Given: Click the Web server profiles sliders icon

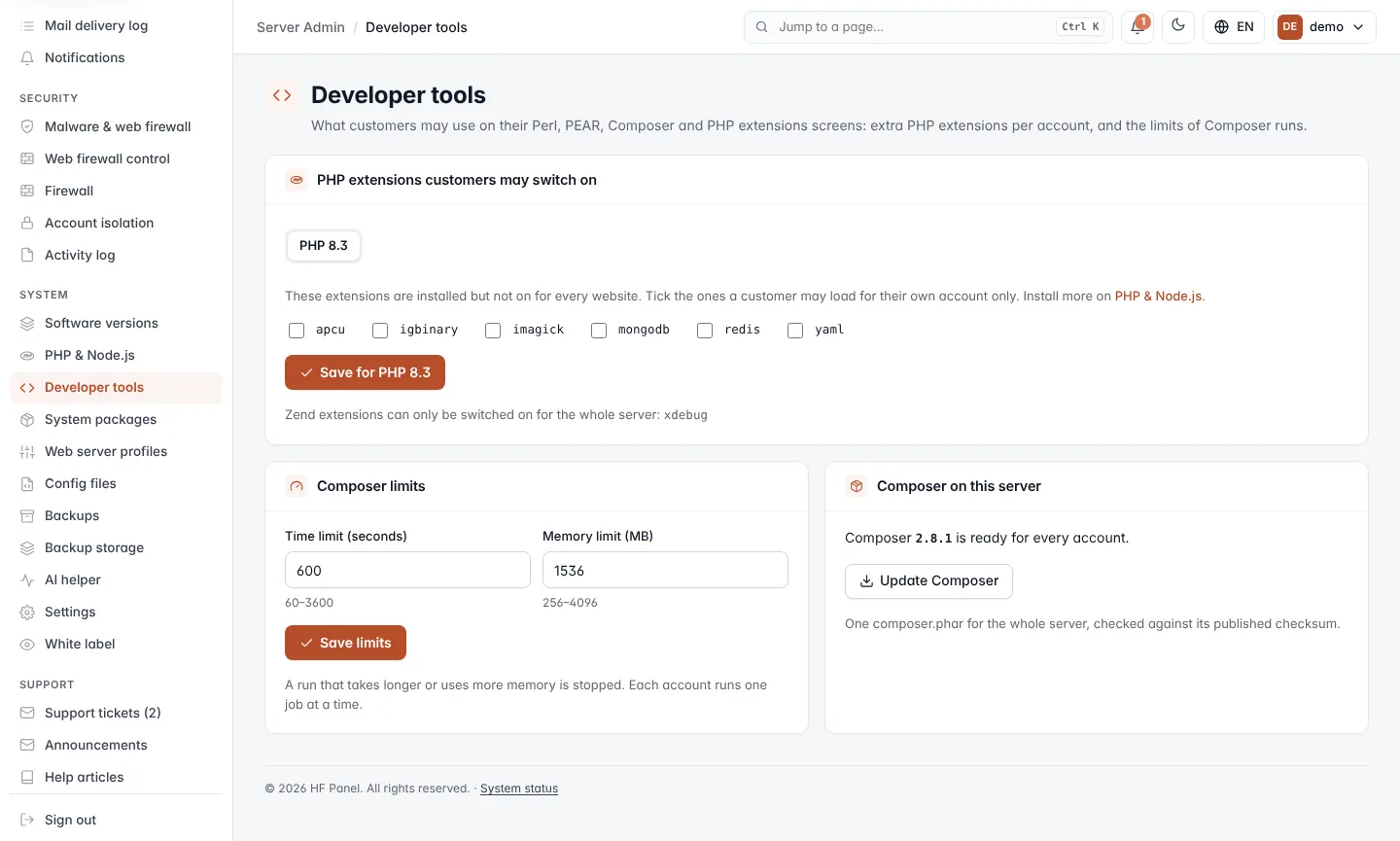Looking at the screenshot, I should click(27, 451).
